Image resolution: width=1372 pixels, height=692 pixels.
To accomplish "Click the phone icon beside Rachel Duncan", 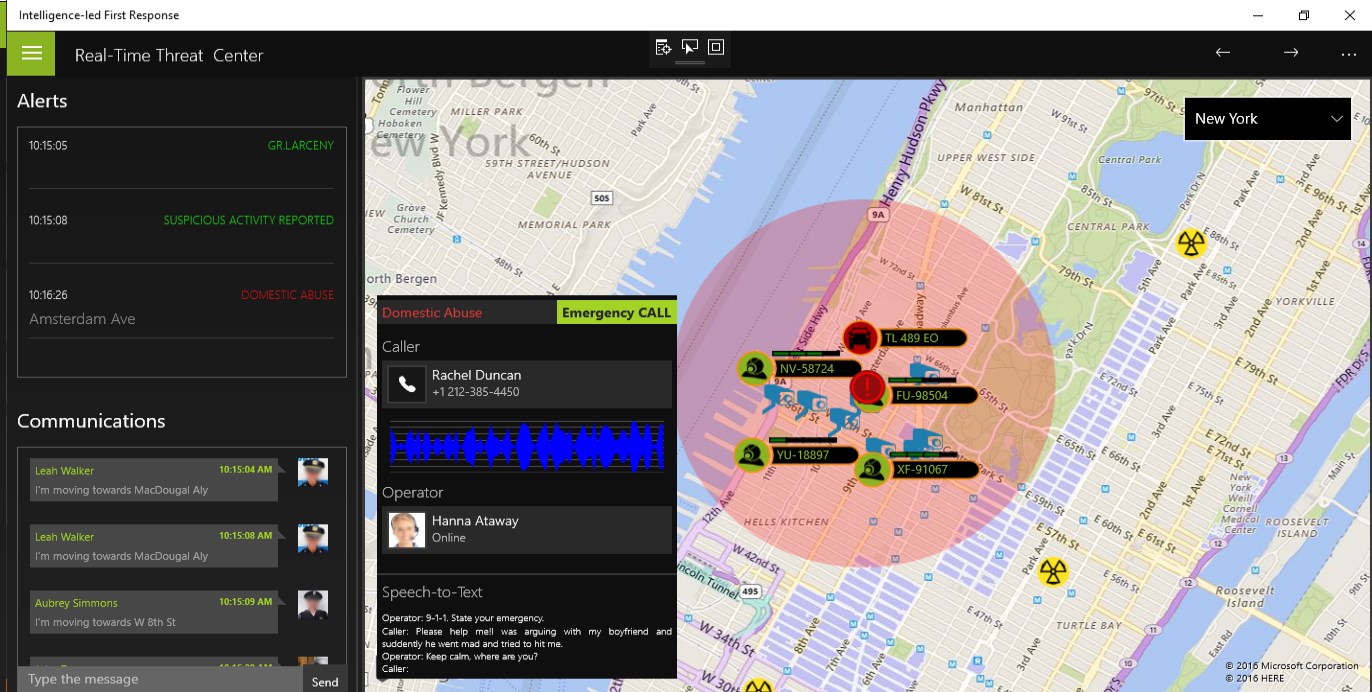I will click(x=406, y=384).
